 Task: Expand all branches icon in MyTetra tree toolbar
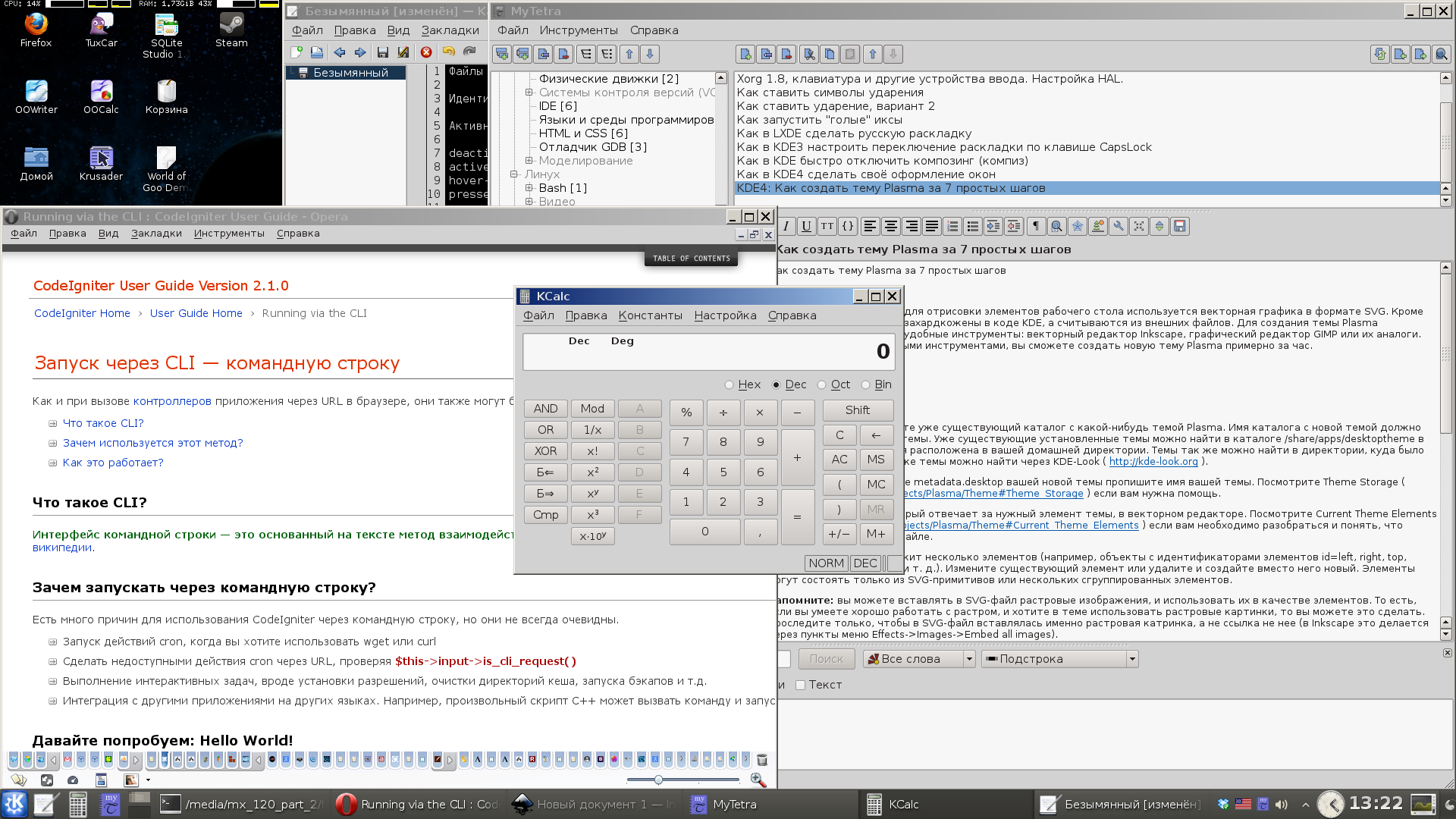click(x=585, y=54)
